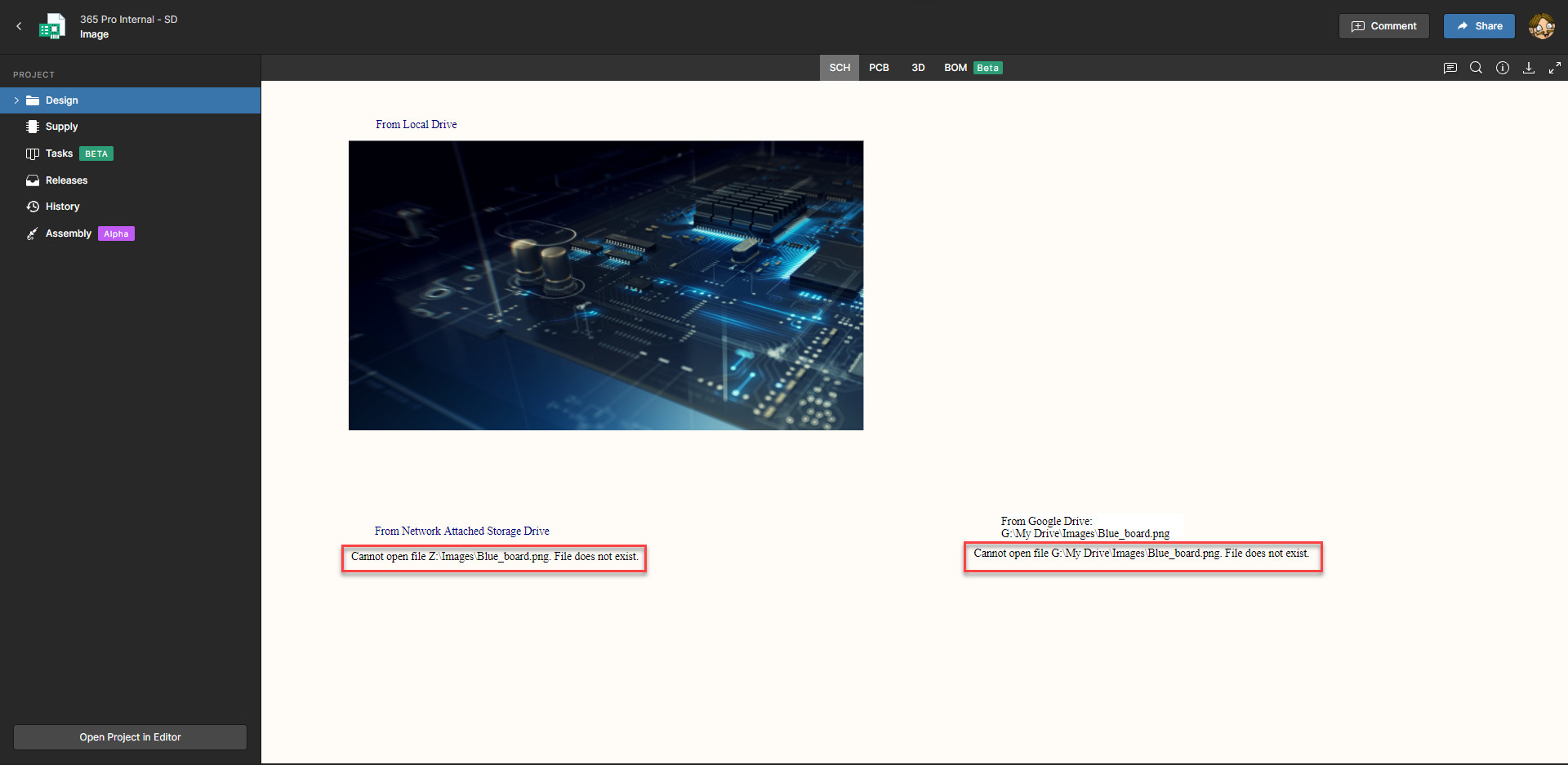Expand the Design tree chevron
The width and height of the screenshot is (1568, 765).
coord(16,100)
